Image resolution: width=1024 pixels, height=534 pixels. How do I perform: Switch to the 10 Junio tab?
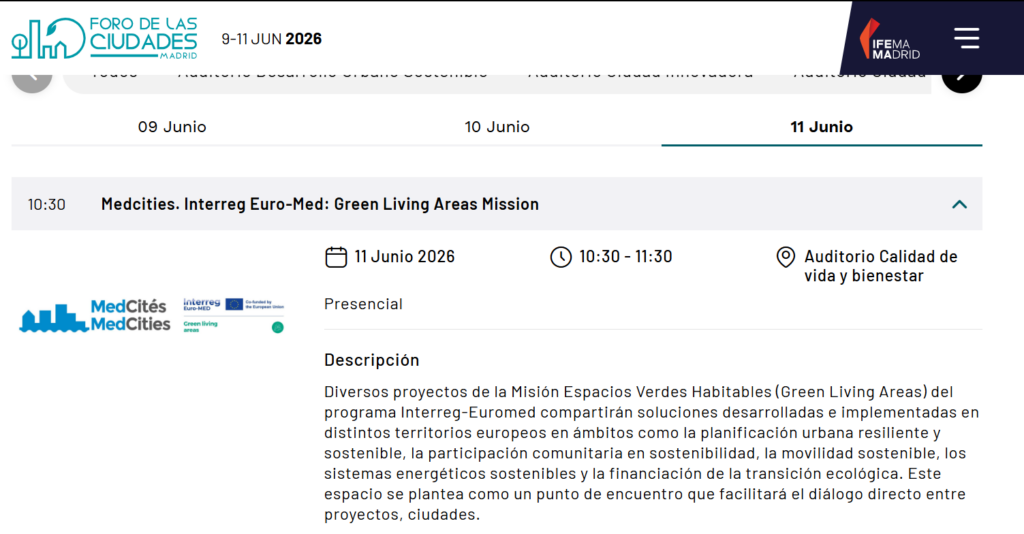coord(497,127)
